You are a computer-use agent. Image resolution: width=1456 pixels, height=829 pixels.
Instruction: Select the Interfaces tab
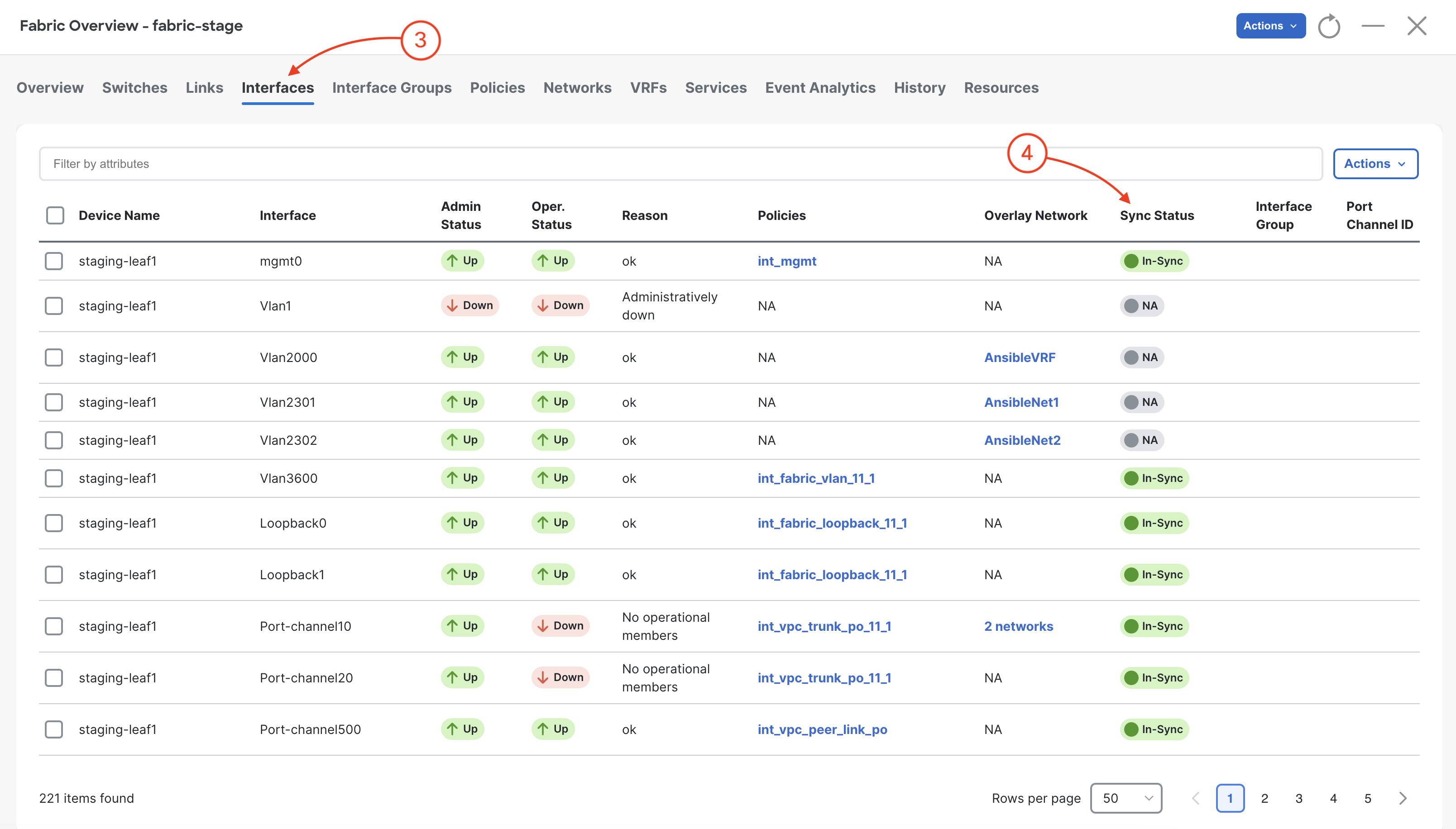tap(278, 88)
